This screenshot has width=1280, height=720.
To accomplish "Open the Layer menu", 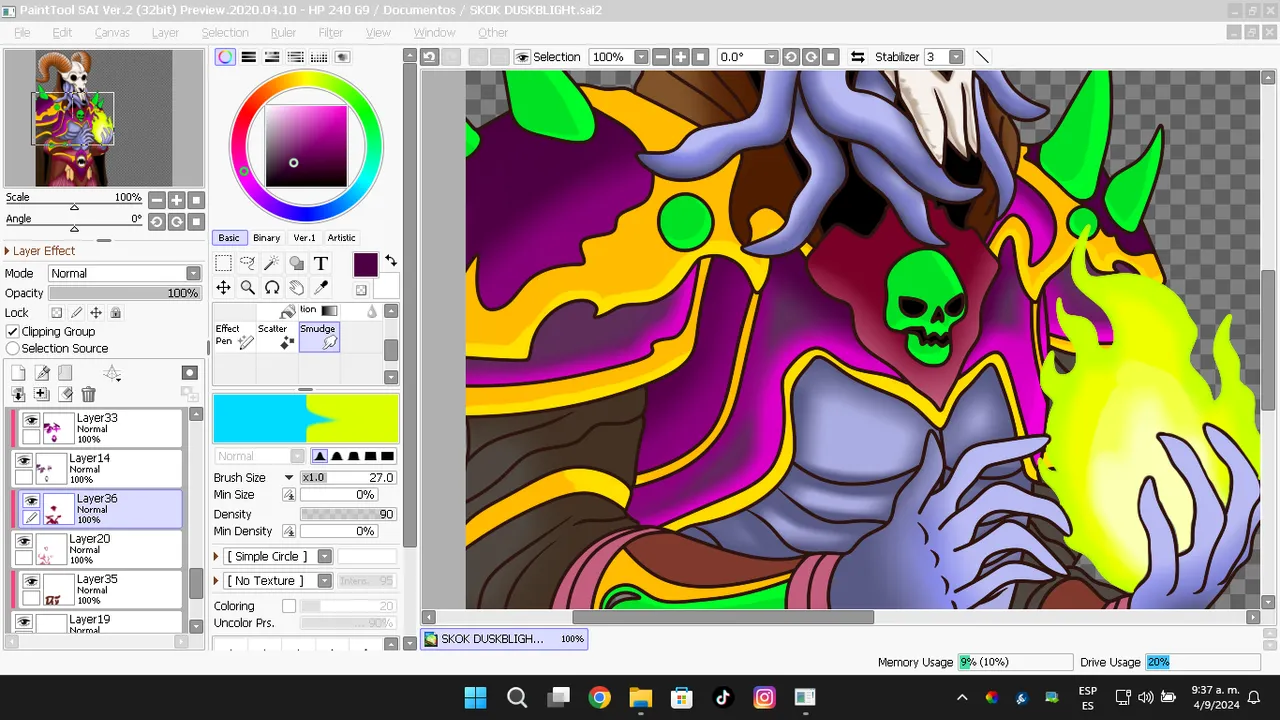I will point(165,33).
